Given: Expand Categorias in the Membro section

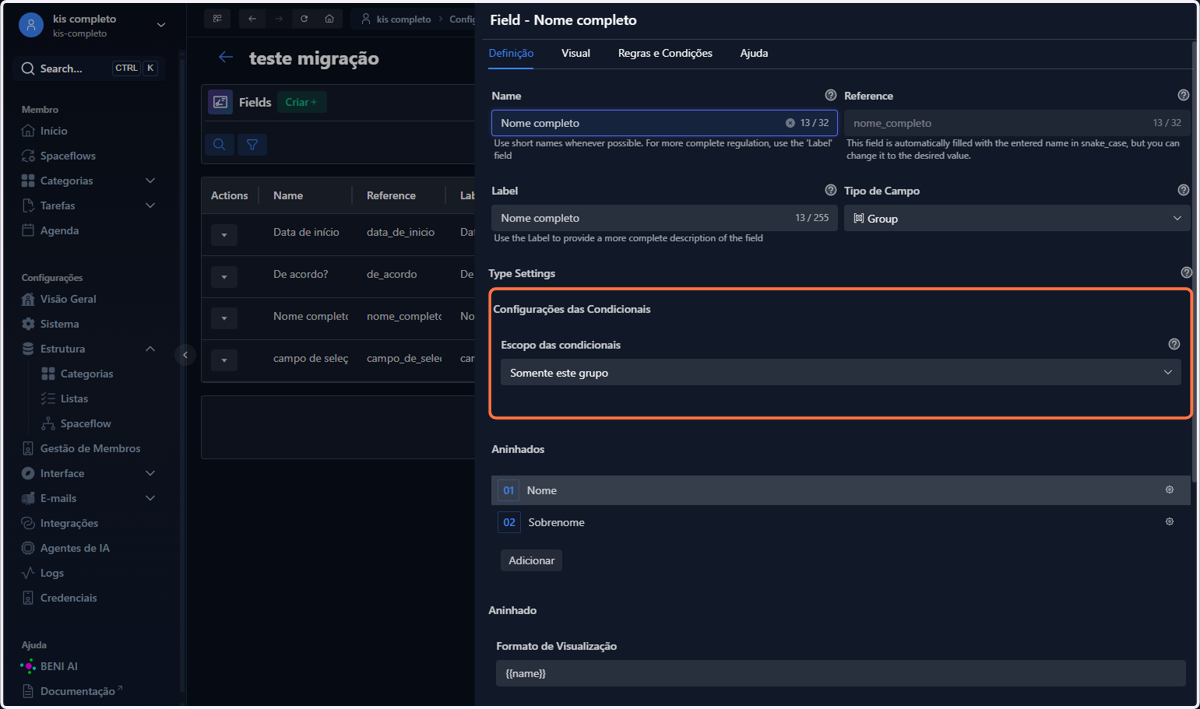Looking at the screenshot, I should (x=150, y=181).
